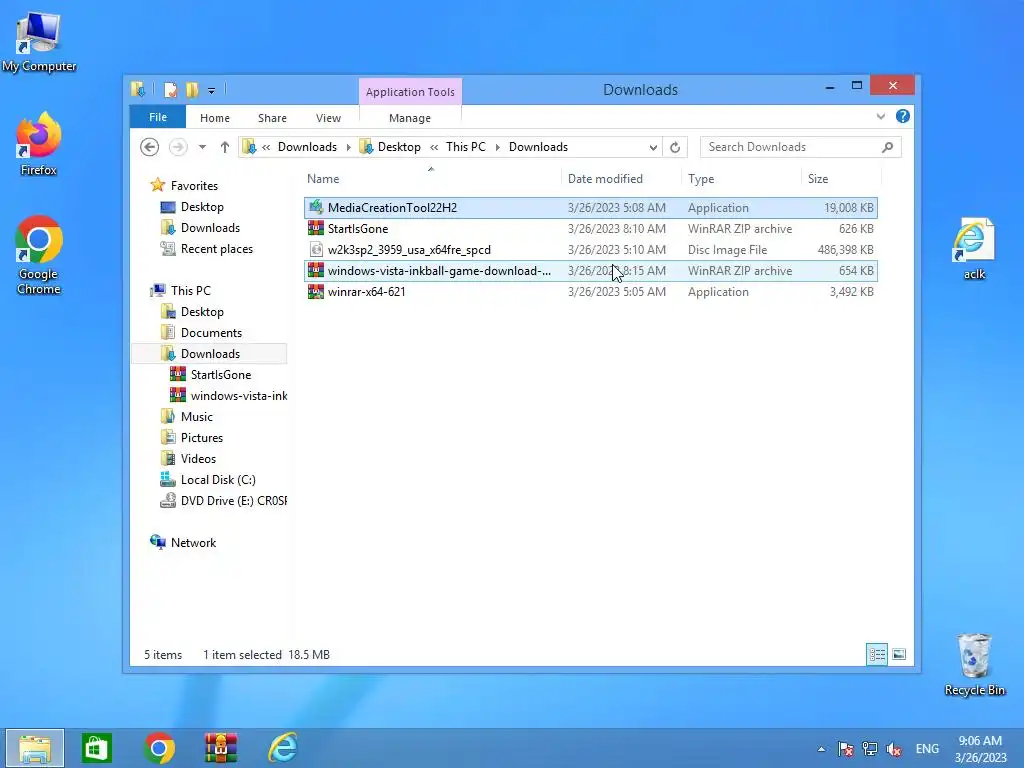
Task: Select This PC in navigation pane
Action: [x=190, y=291]
